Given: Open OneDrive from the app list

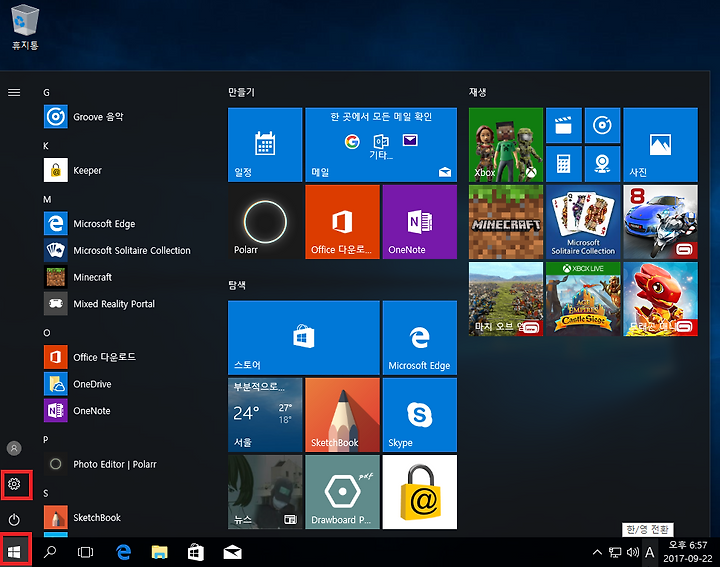Looking at the screenshot, I should 124,384.
